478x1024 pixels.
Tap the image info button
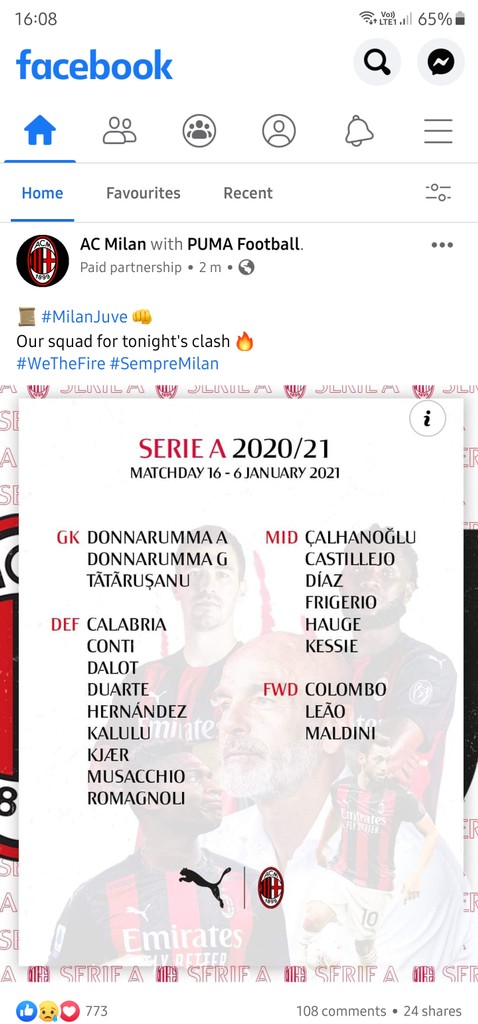click(x=427, y=419)
